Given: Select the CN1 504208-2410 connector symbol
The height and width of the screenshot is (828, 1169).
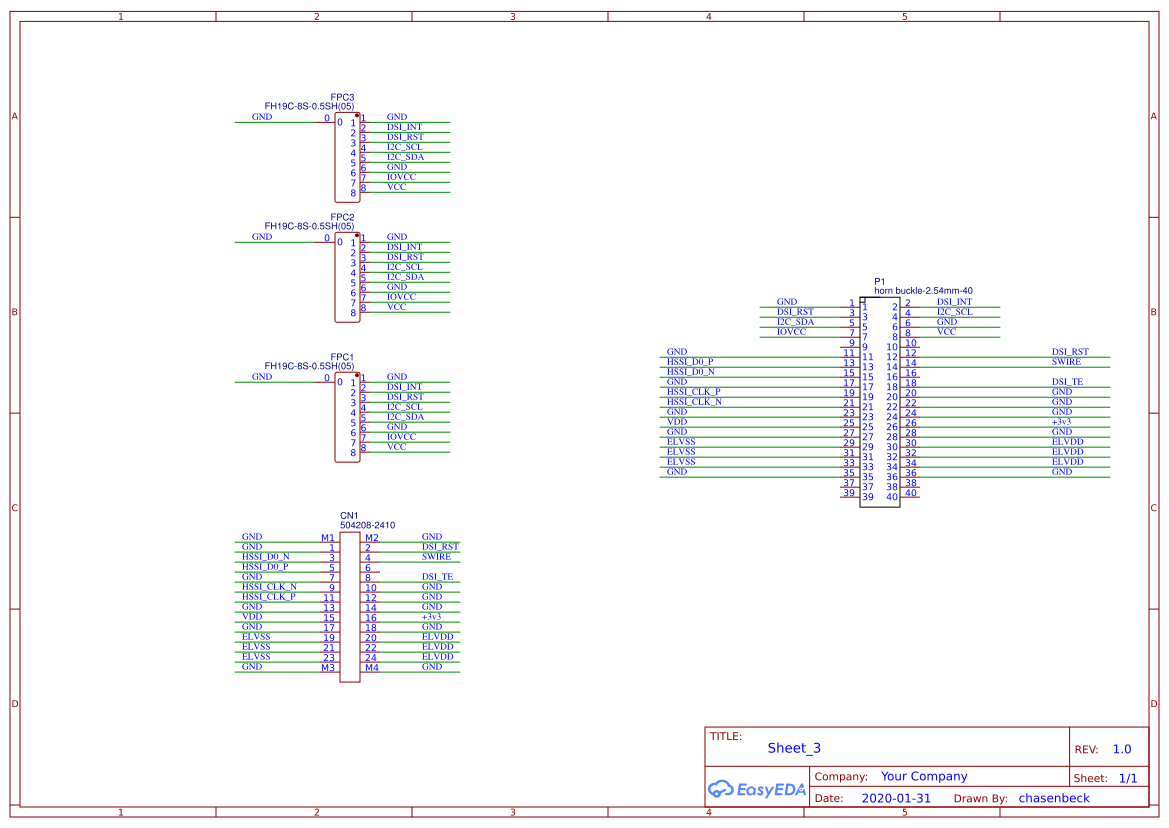Looking at the screenshot, I should (x=349, y=600).
